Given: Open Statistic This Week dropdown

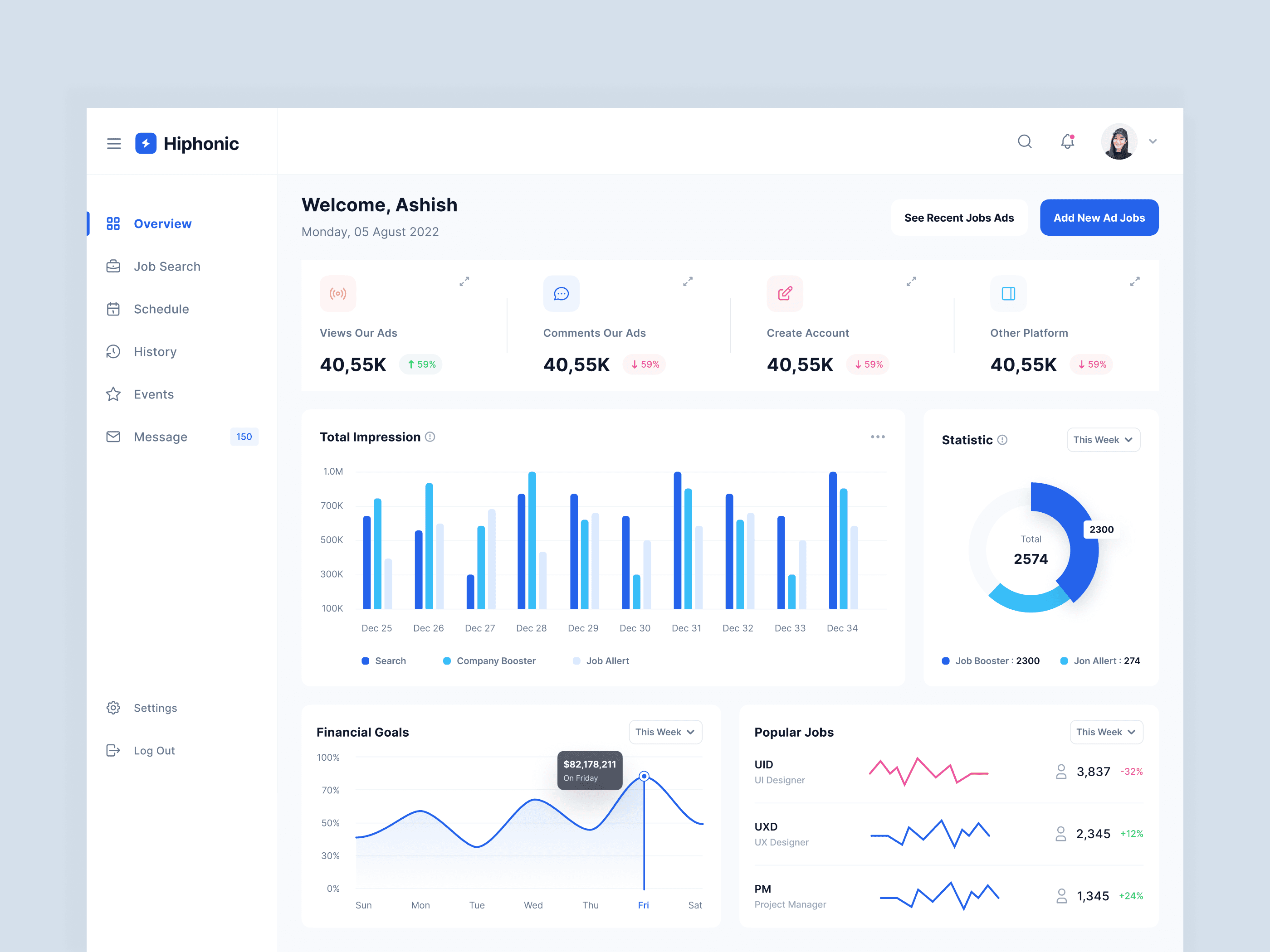Looking at the screenshot, I should pos(1103,440).
